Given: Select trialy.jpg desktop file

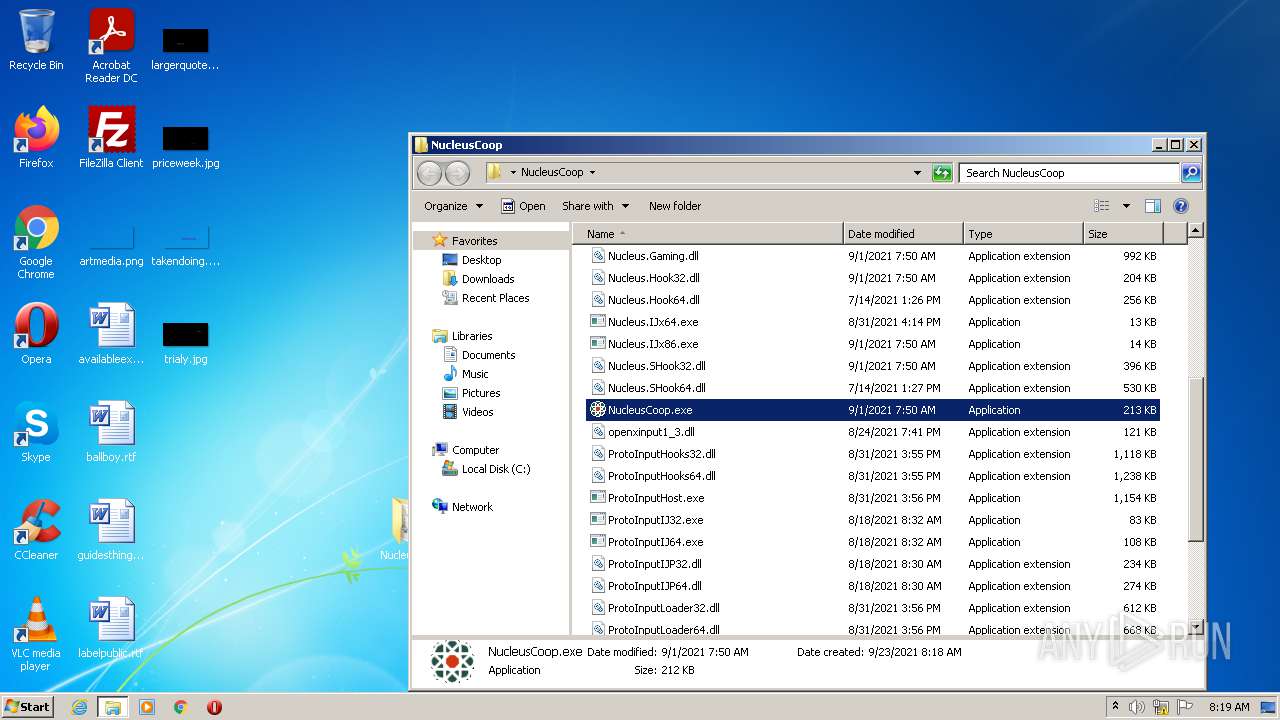Looking at the screenshot, I should [186, 341].
